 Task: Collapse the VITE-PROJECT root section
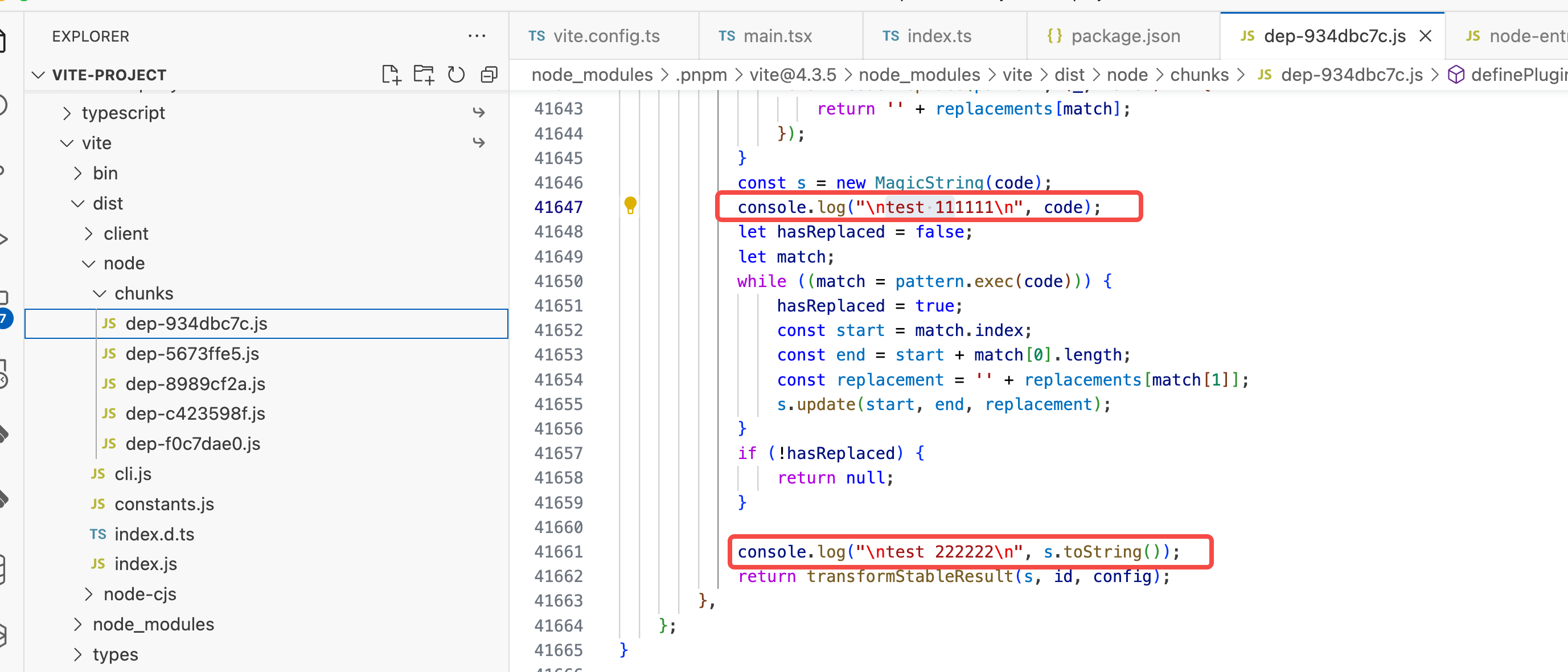(39, 75)
